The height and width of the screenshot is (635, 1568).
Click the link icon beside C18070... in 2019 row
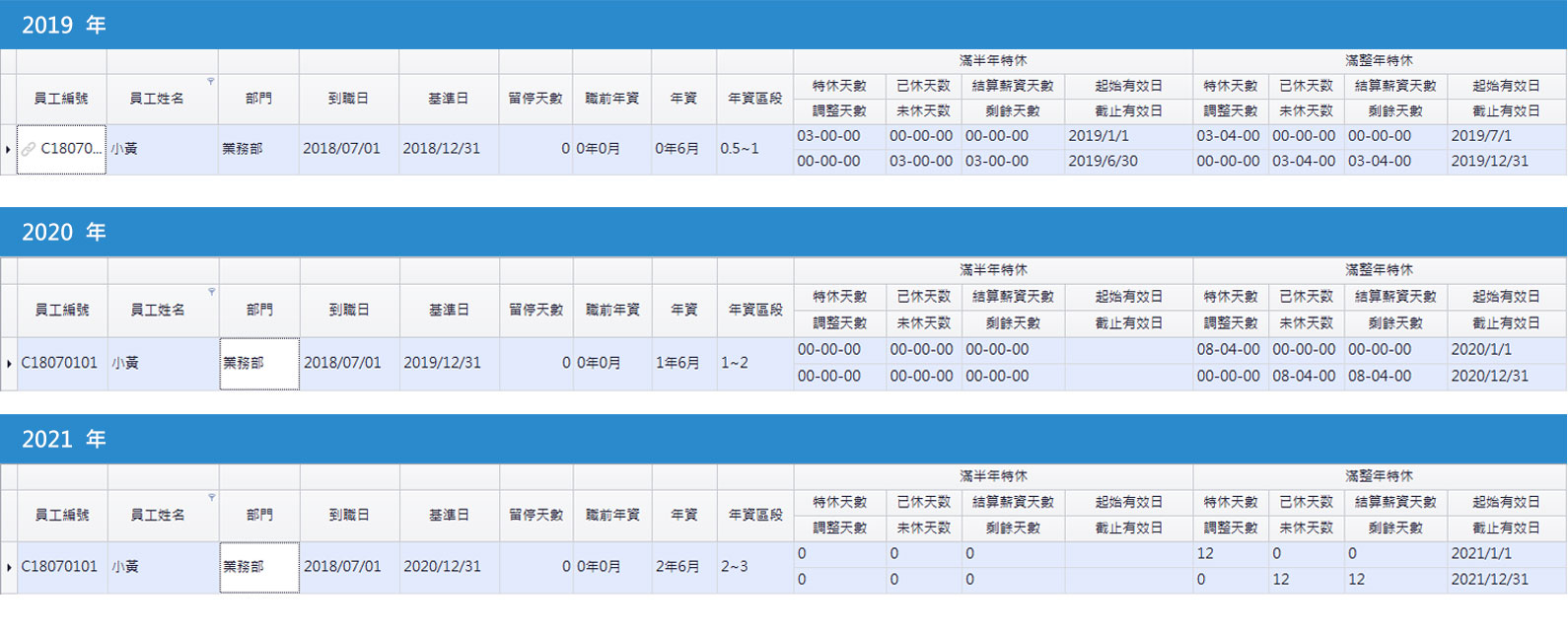(x=29, y=149)
